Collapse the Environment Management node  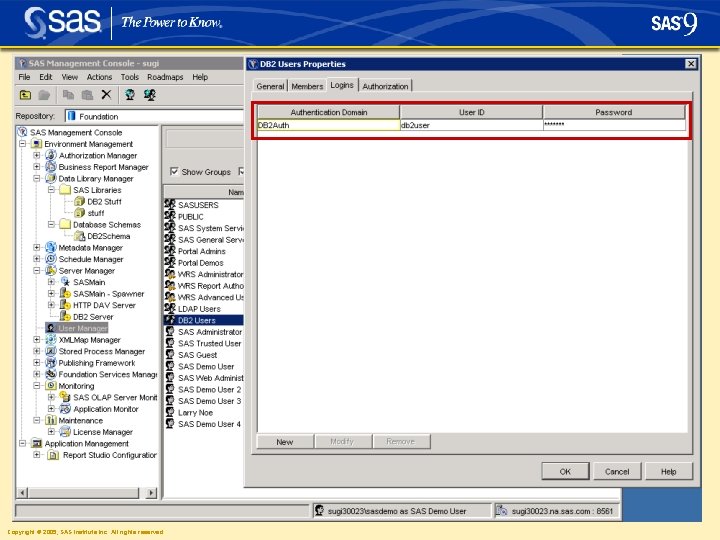(x=22, y=144)
